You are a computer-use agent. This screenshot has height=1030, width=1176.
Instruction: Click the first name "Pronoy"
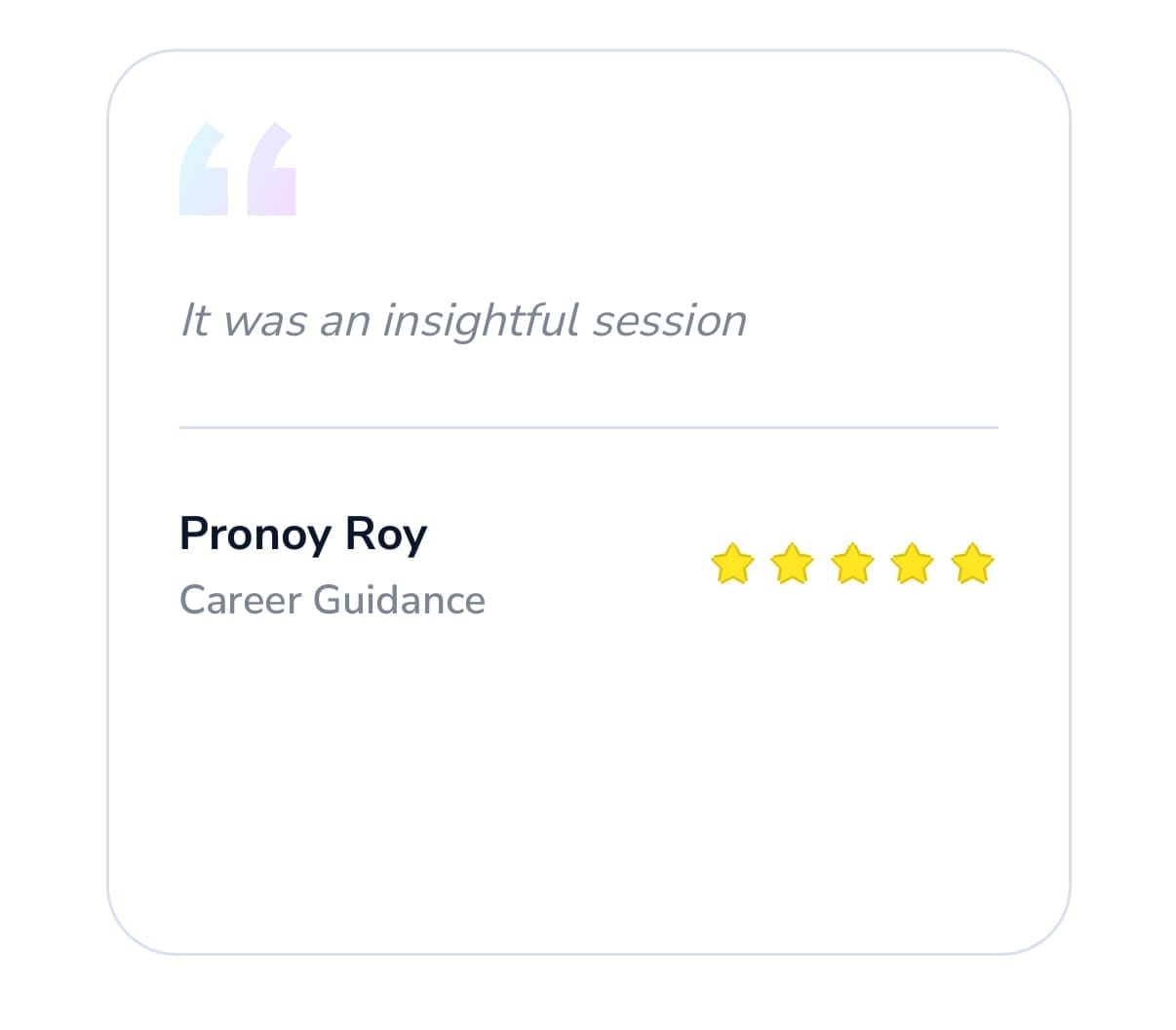[x=255, y=535]
